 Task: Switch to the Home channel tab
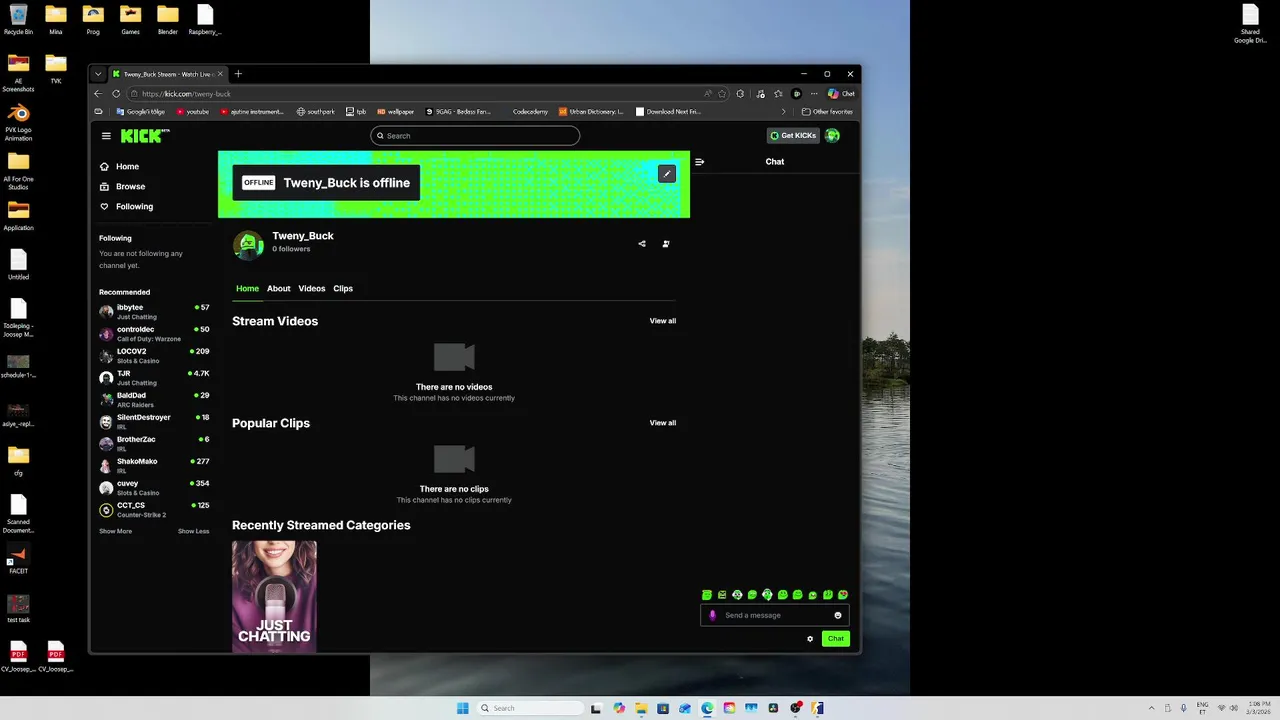click(x=247, y=288)
